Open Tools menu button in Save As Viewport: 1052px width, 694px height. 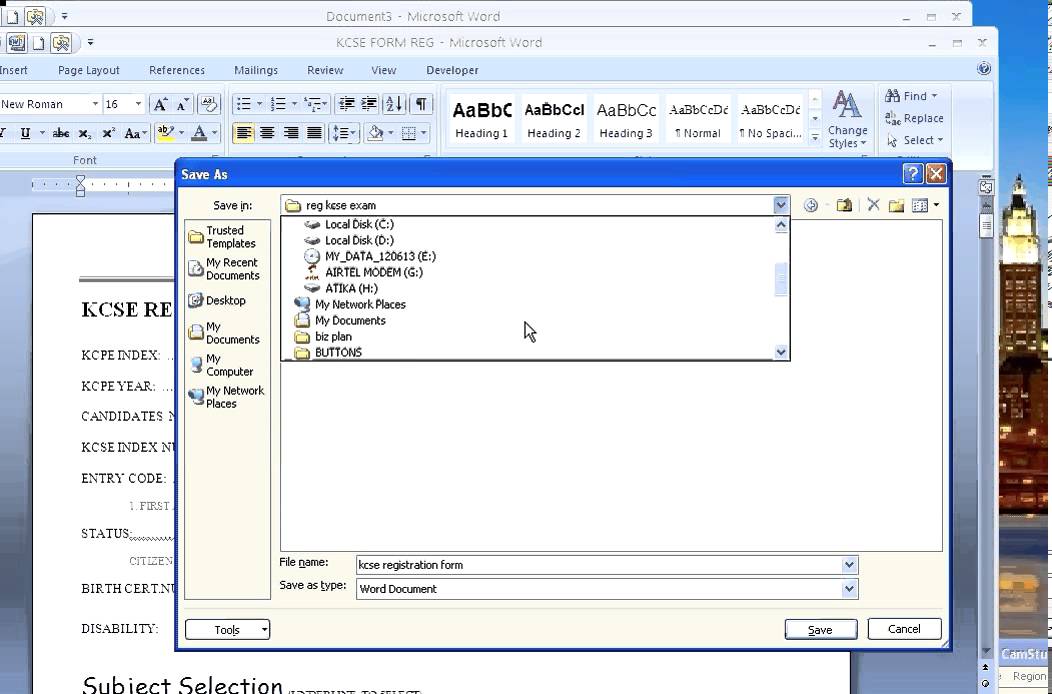(x=227, y=630)
